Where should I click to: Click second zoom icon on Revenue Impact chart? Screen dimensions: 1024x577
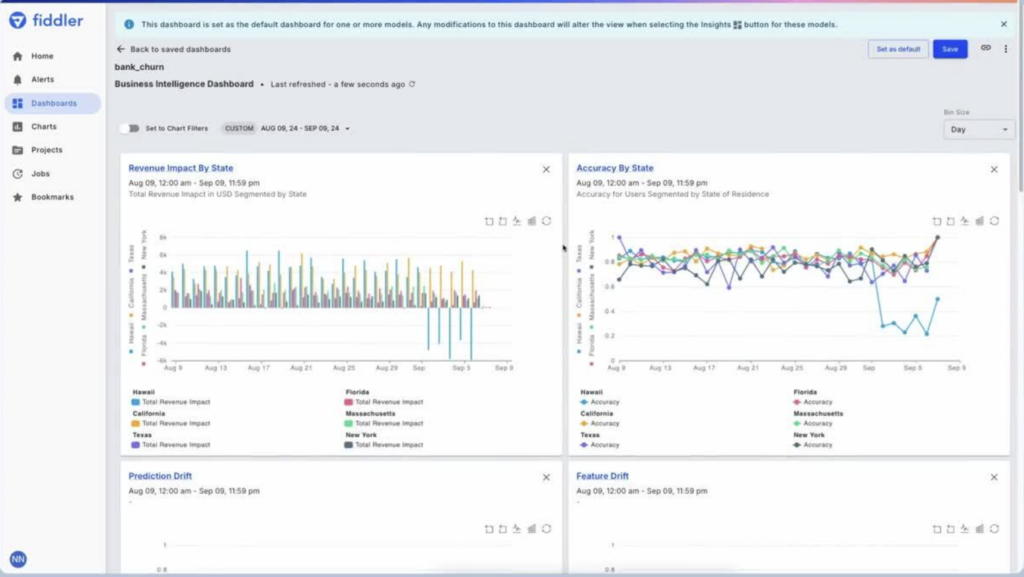503,221
